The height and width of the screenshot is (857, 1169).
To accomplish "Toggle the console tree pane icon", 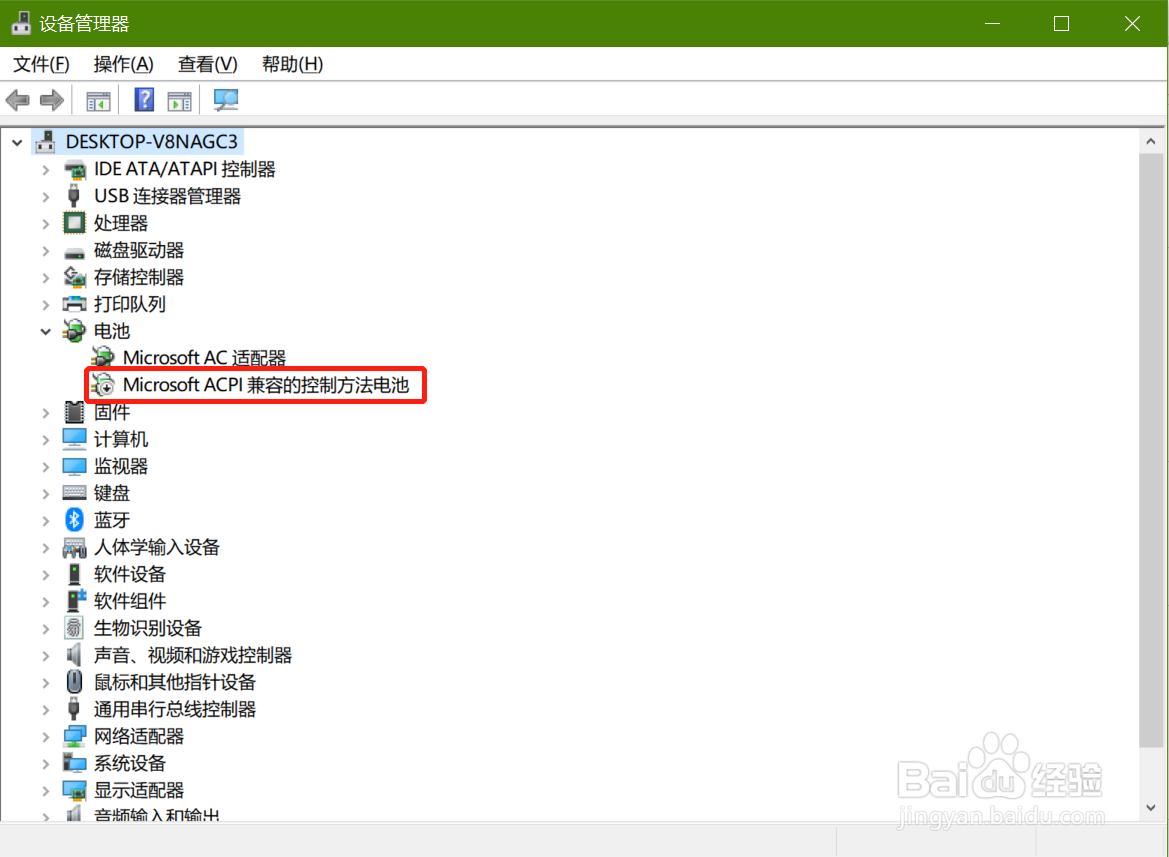I will click(98, 101).
